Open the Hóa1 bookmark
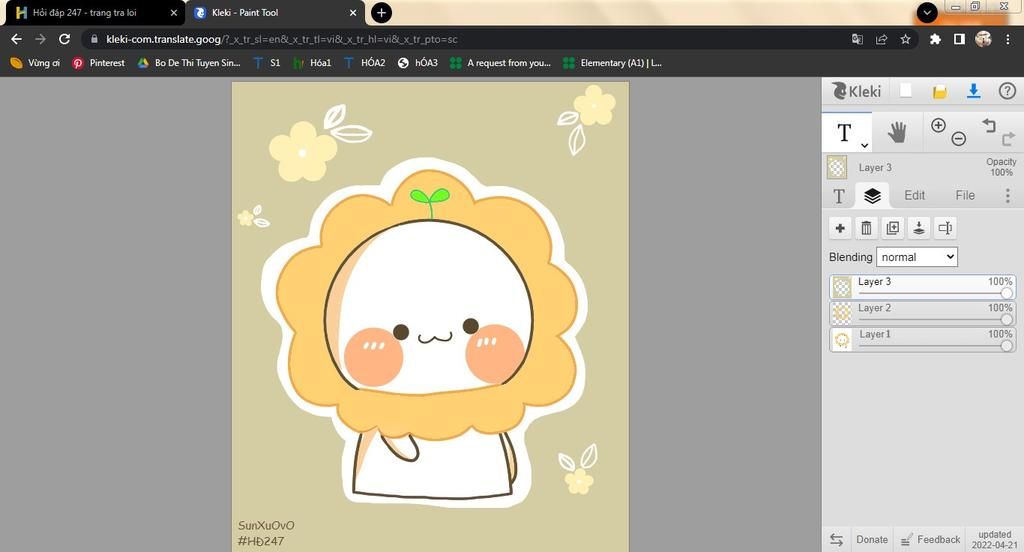 click(x=312, y=63)
